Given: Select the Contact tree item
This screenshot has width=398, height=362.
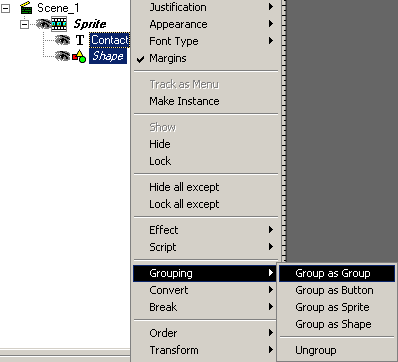Looking at the screenshot, I should coord(110,40).
